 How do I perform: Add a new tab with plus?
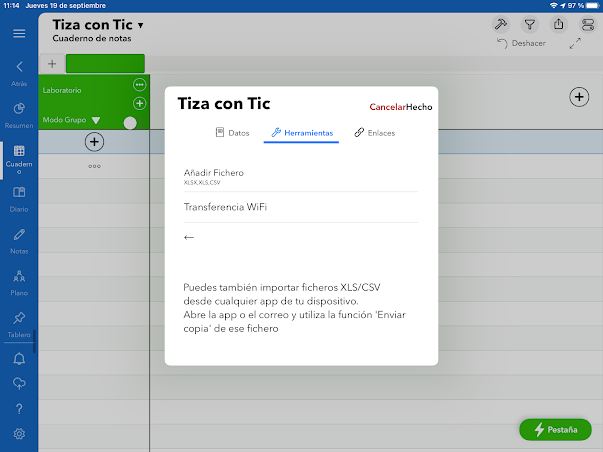tap(52, 63)
